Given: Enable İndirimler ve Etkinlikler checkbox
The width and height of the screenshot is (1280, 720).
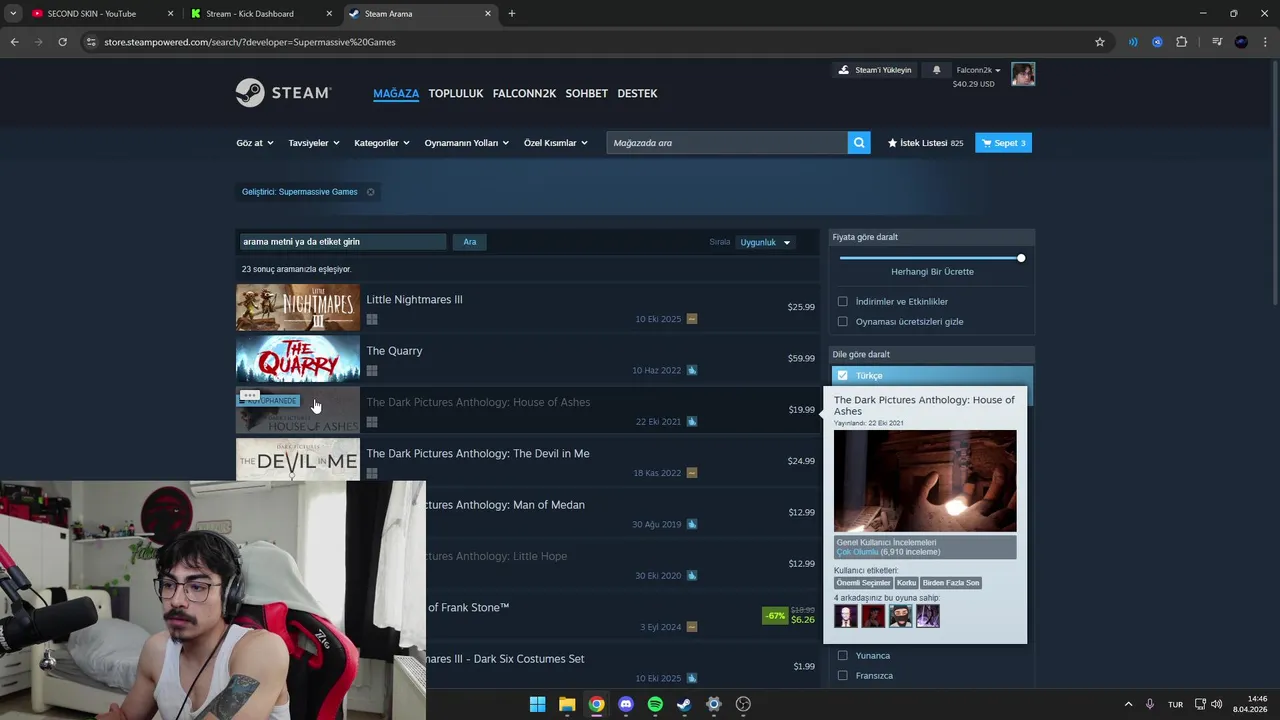Looking at the screenshot, I should pyautogui.click(x=843, y=301).
